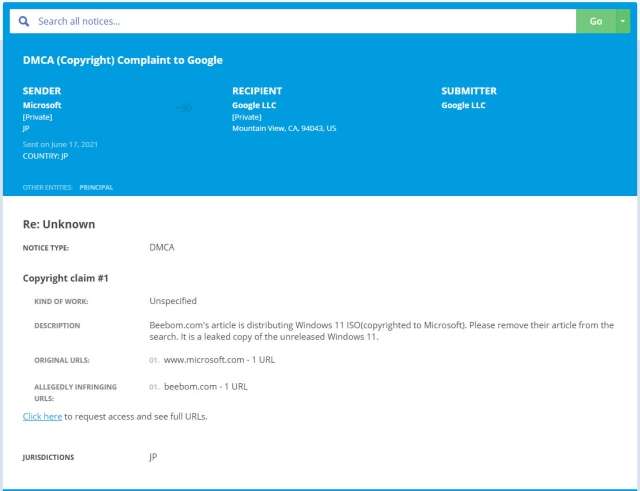Click the search magnifier icon

coord(24,21)
